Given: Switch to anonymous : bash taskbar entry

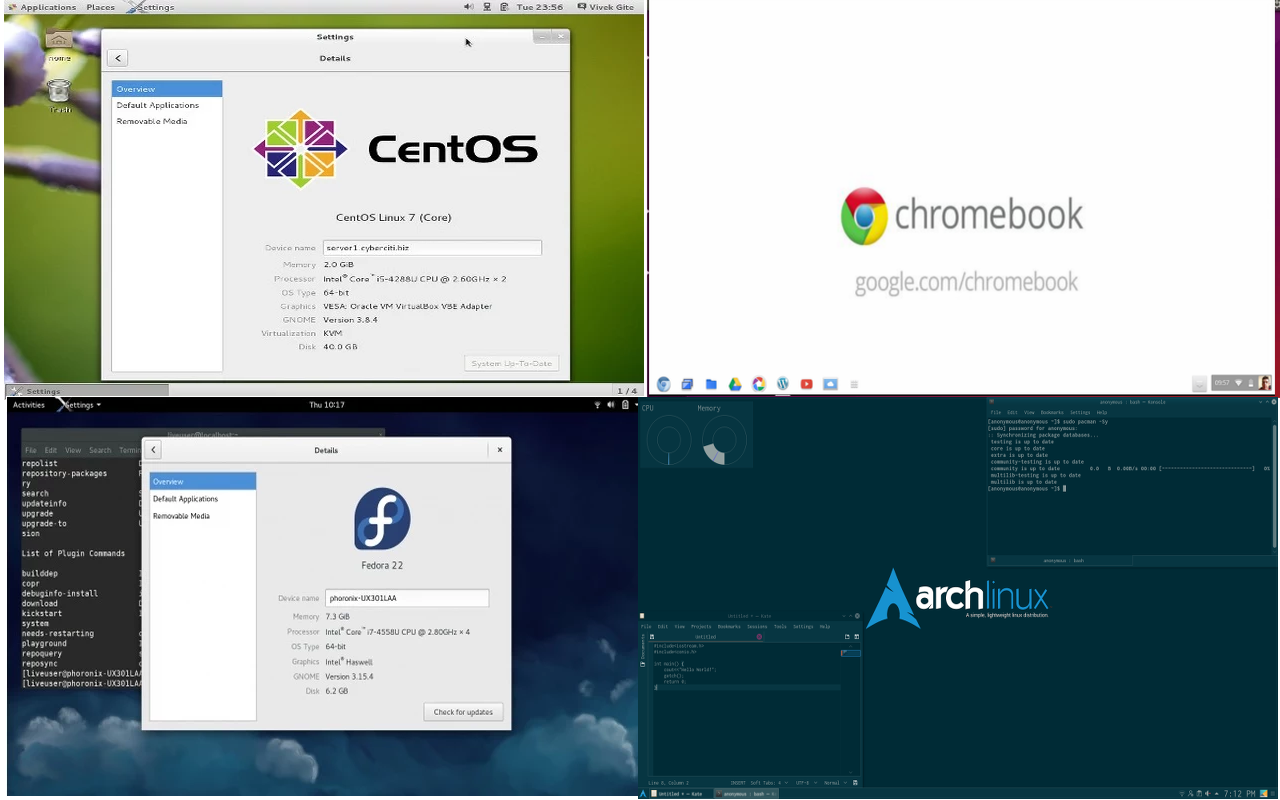Looking at the screenshot, I should coord(746,794).
